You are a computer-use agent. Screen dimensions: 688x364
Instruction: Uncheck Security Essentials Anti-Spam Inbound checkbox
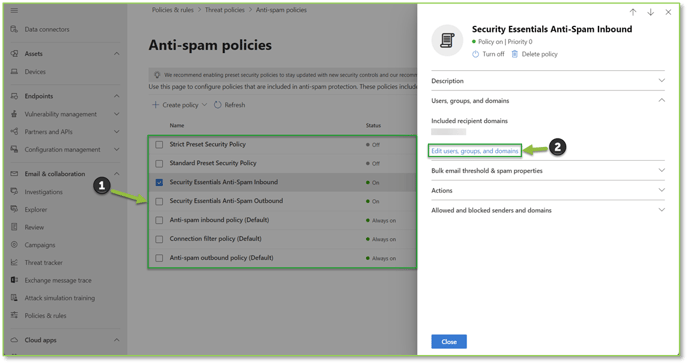pos(159,182)
